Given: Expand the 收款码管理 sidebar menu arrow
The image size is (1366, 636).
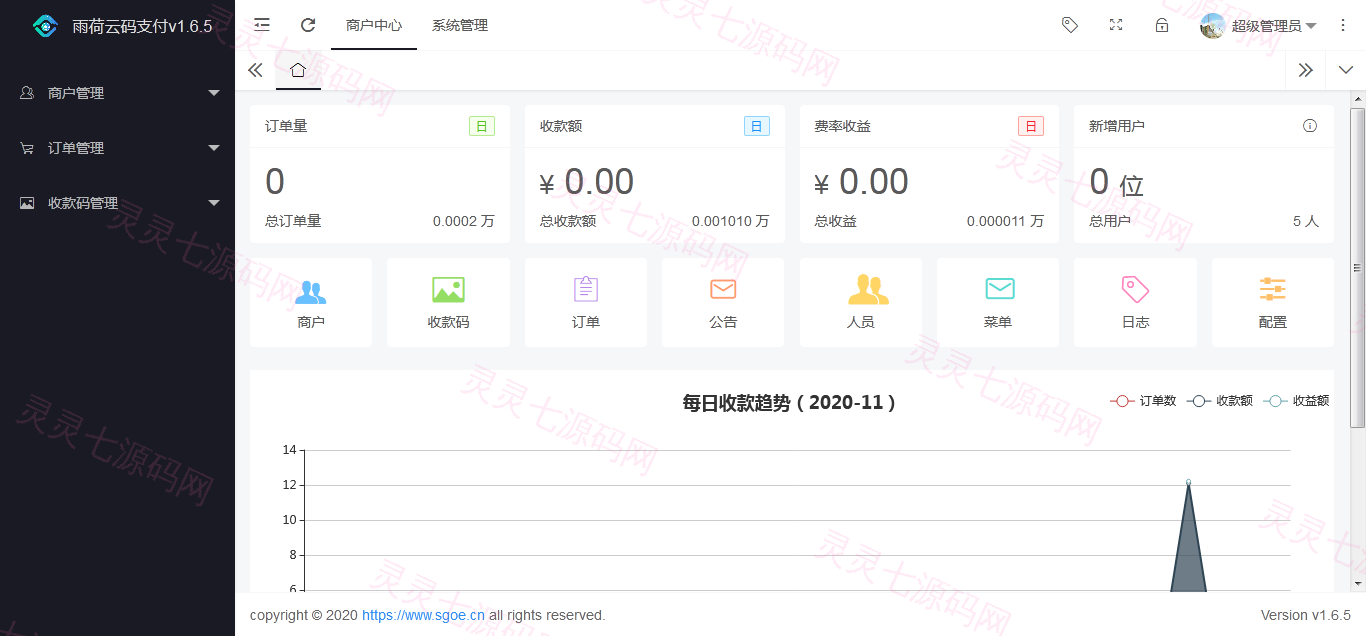Looking at the screenshot, I should 213,203.
